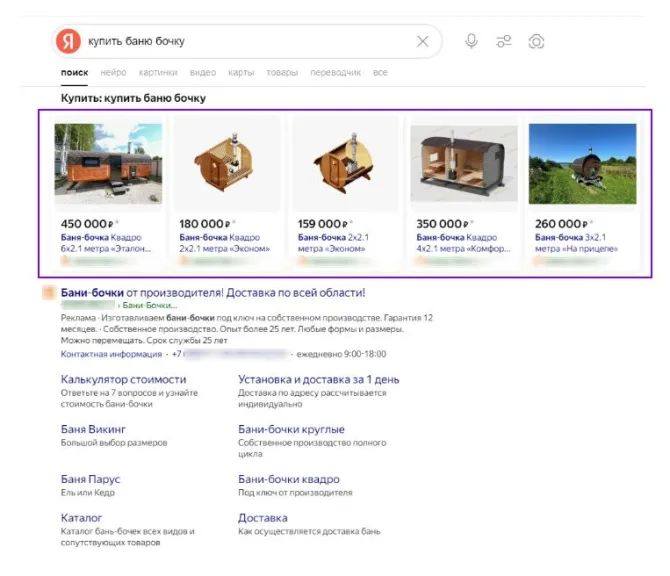
Task: Open the 'все' tab
Action: (x=380, y=73)
